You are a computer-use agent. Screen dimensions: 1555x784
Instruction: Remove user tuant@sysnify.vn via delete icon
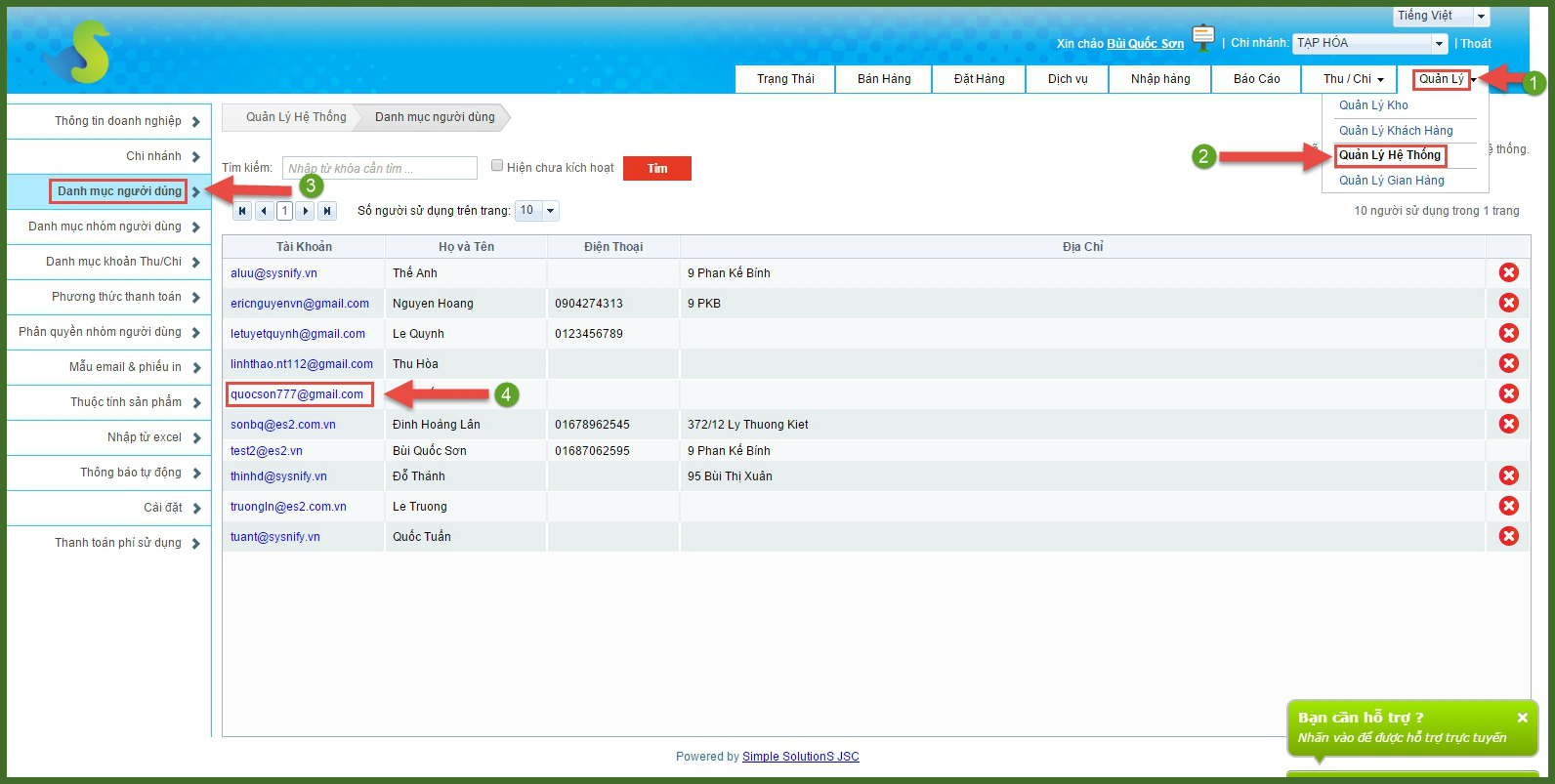pos(1508,537)
